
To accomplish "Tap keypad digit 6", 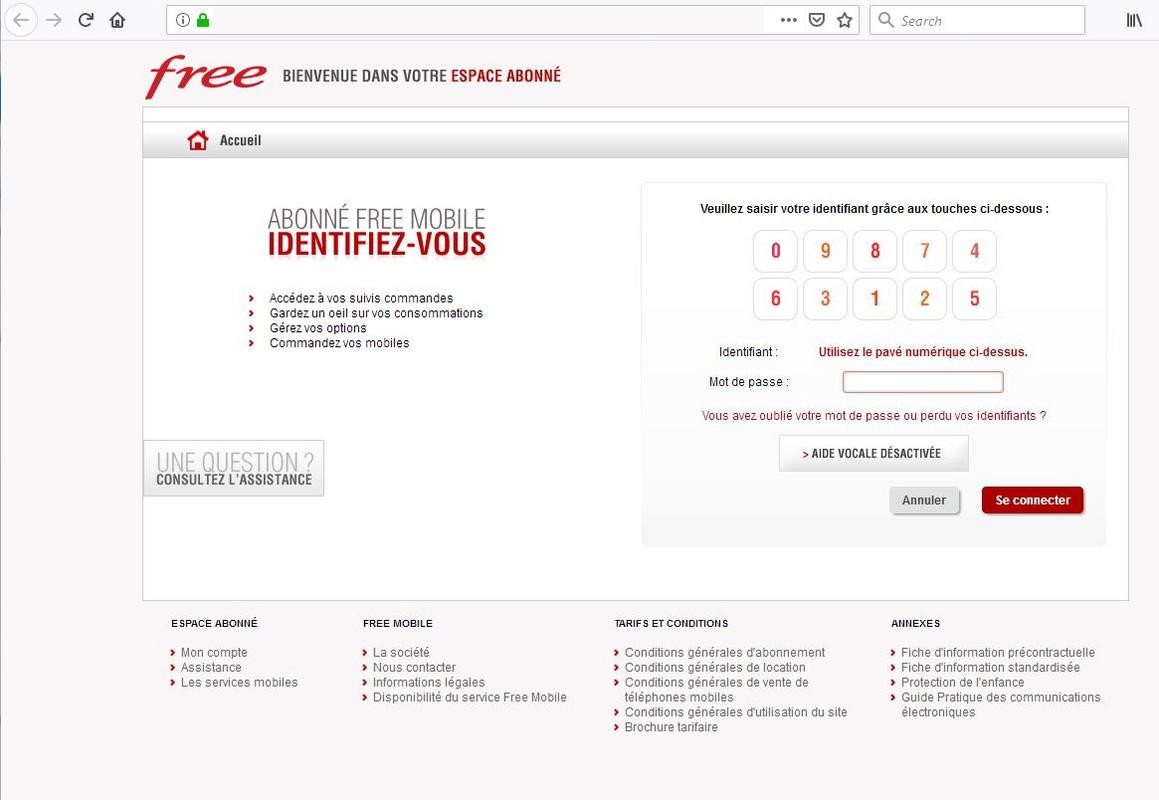I will click(775, 299).
